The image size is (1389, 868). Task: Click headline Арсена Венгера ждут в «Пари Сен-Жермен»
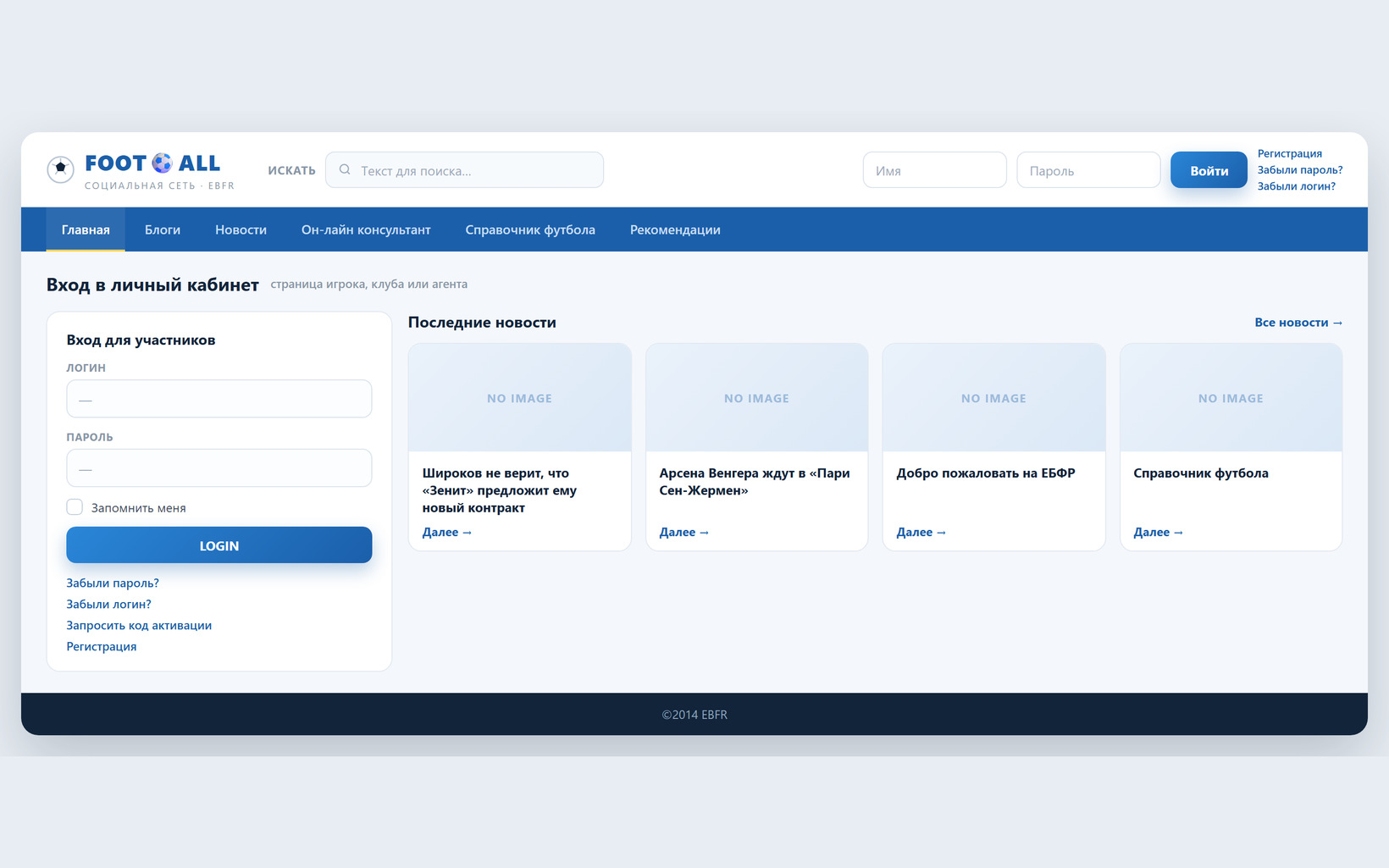coord(755,482)
